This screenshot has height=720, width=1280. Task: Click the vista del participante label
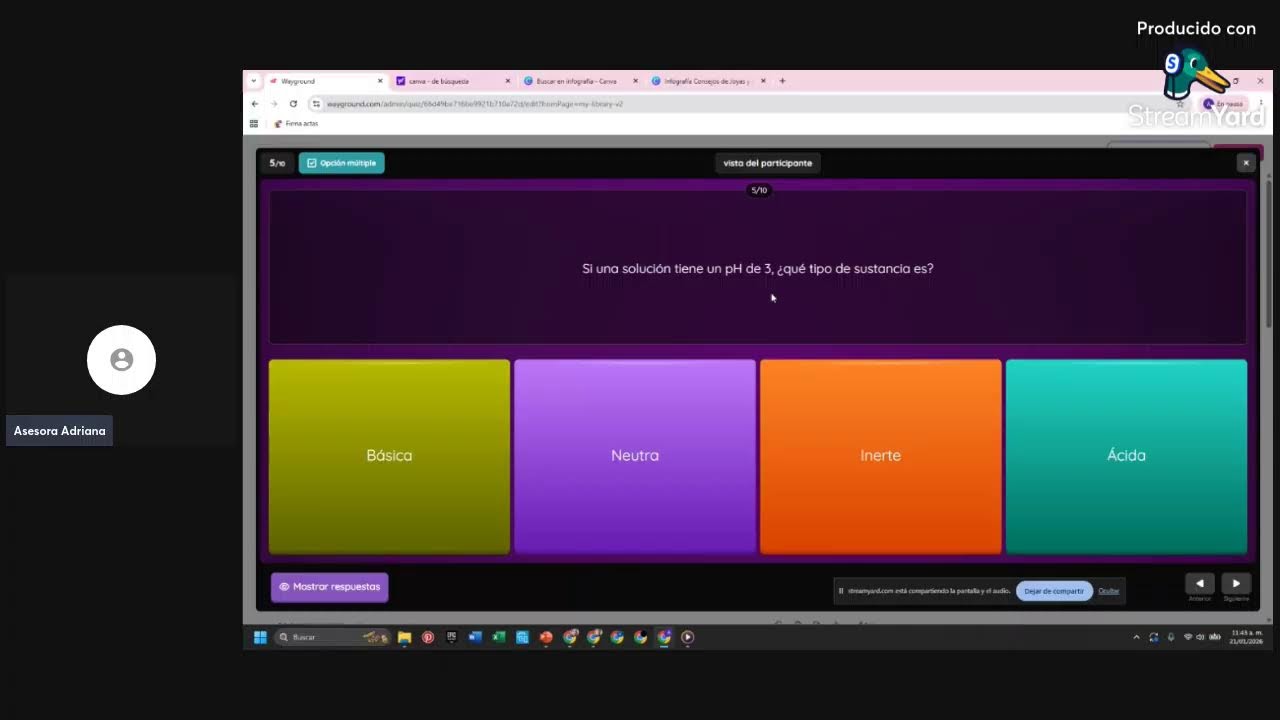[x=768, y=163]
